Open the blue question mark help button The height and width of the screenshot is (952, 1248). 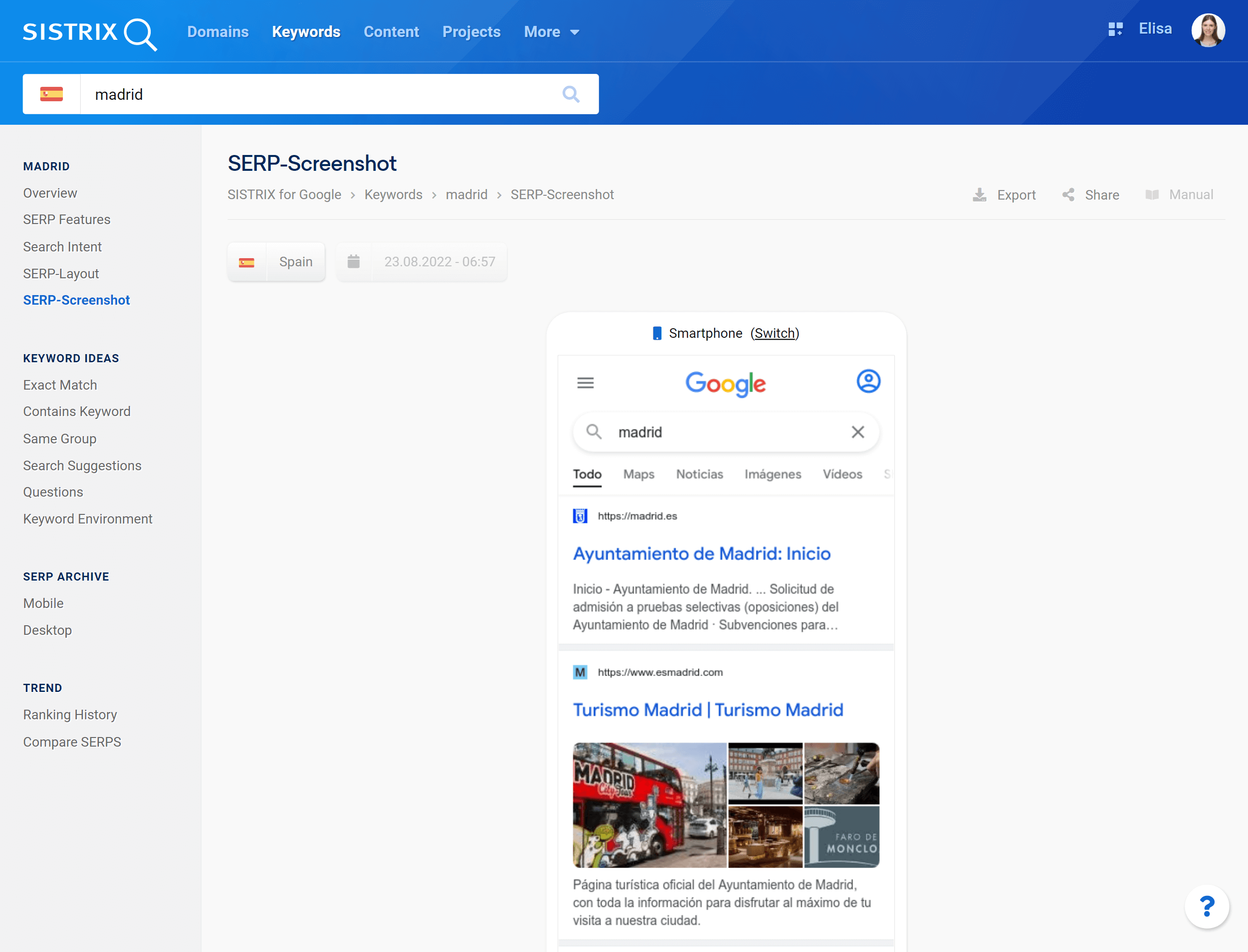[1207, 907]
